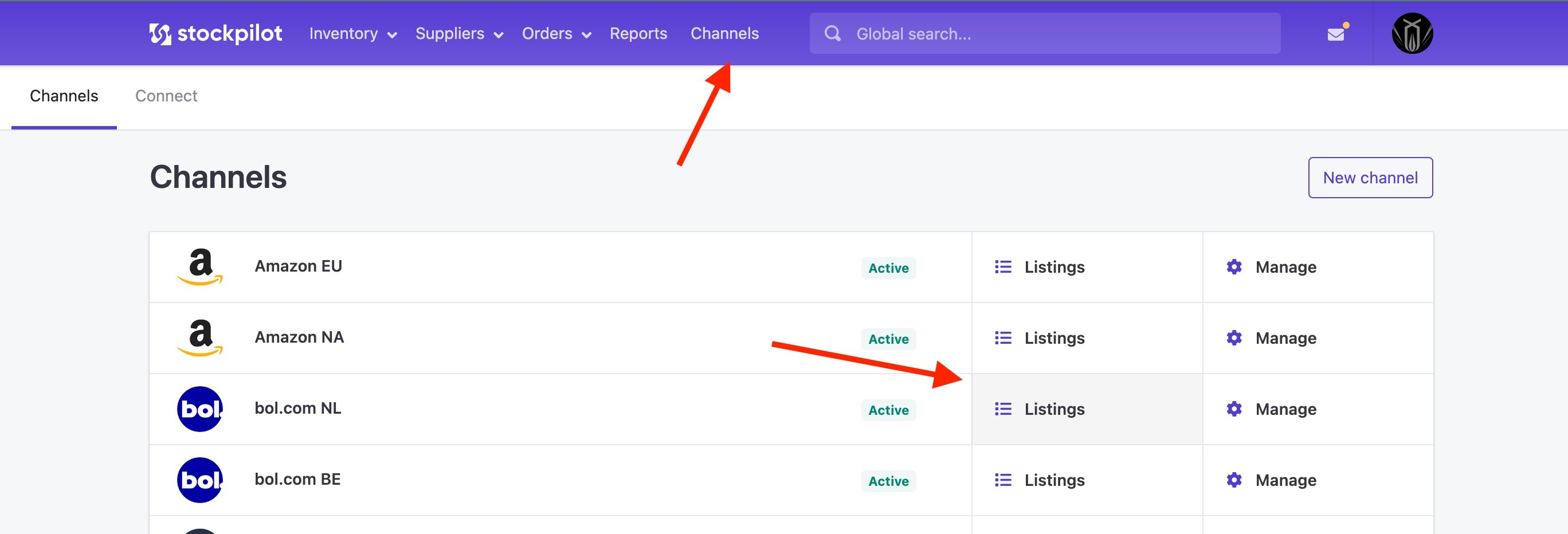Image resolution: width=1568 pixels, height=534 pixels.
Task: Click the bol.com BE channel name
Action: click(x=297, y=480)
